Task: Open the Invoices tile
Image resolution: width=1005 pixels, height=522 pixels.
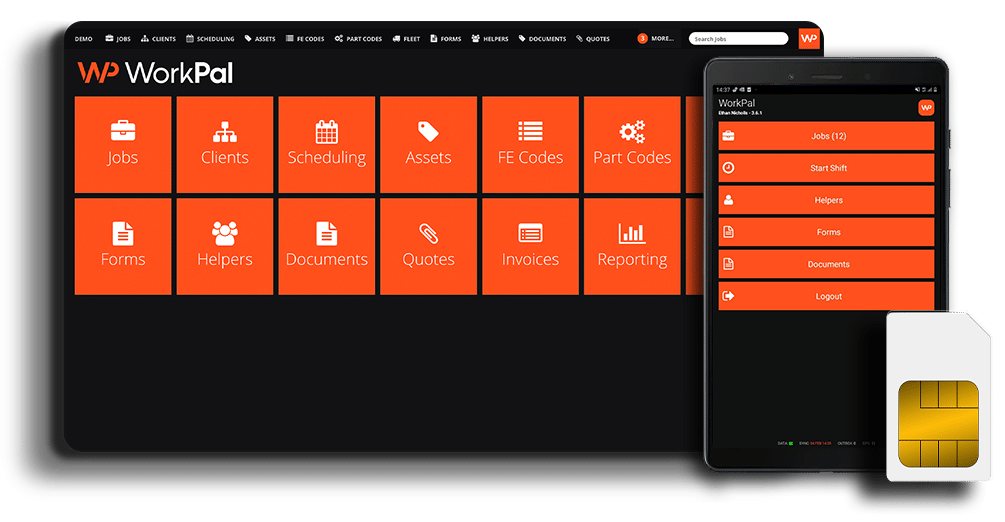Action: pos(530,246)
